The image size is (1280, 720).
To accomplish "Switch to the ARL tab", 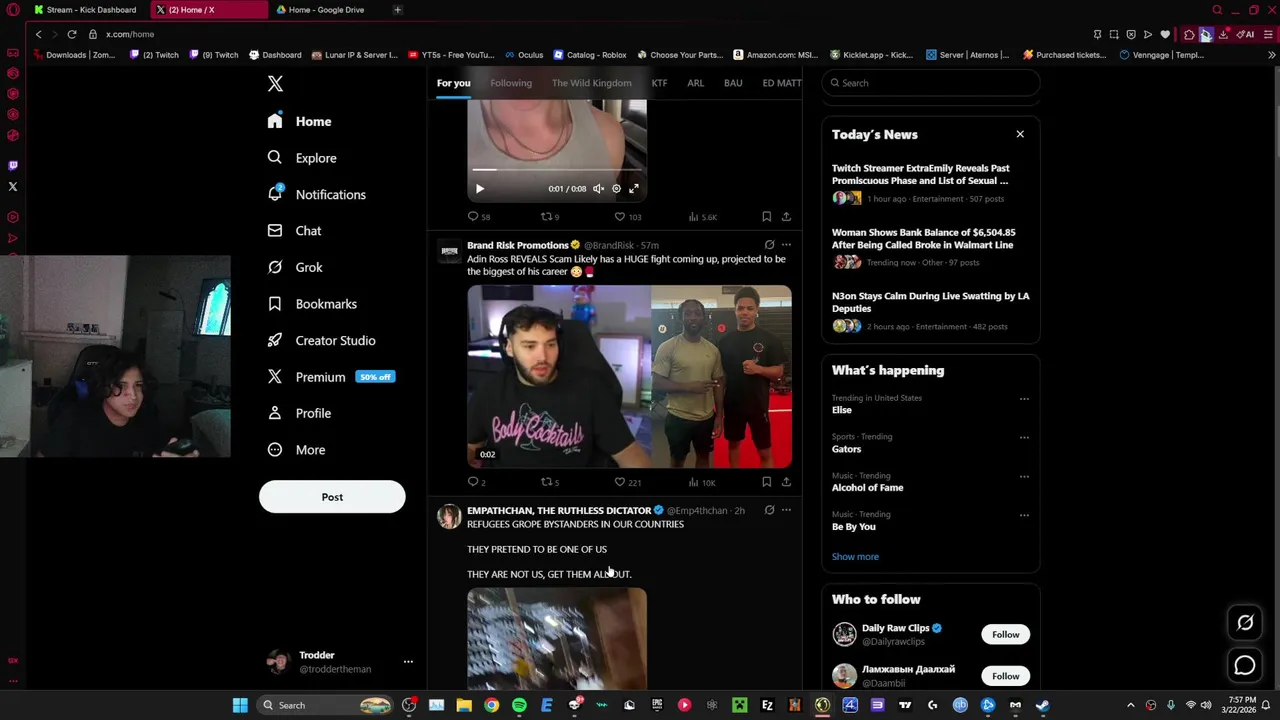I will click(695, 83).
